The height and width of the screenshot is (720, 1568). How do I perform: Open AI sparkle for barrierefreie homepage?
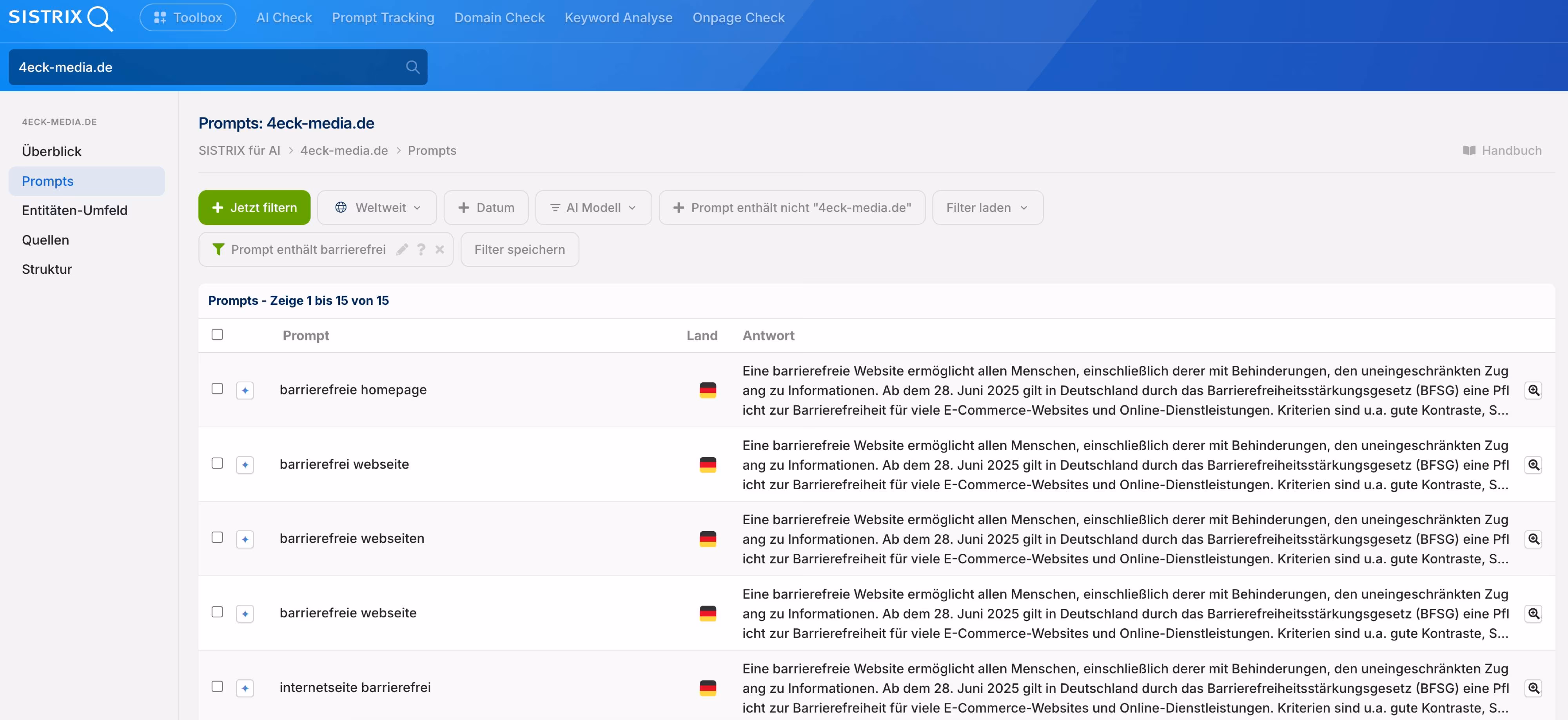245,390
